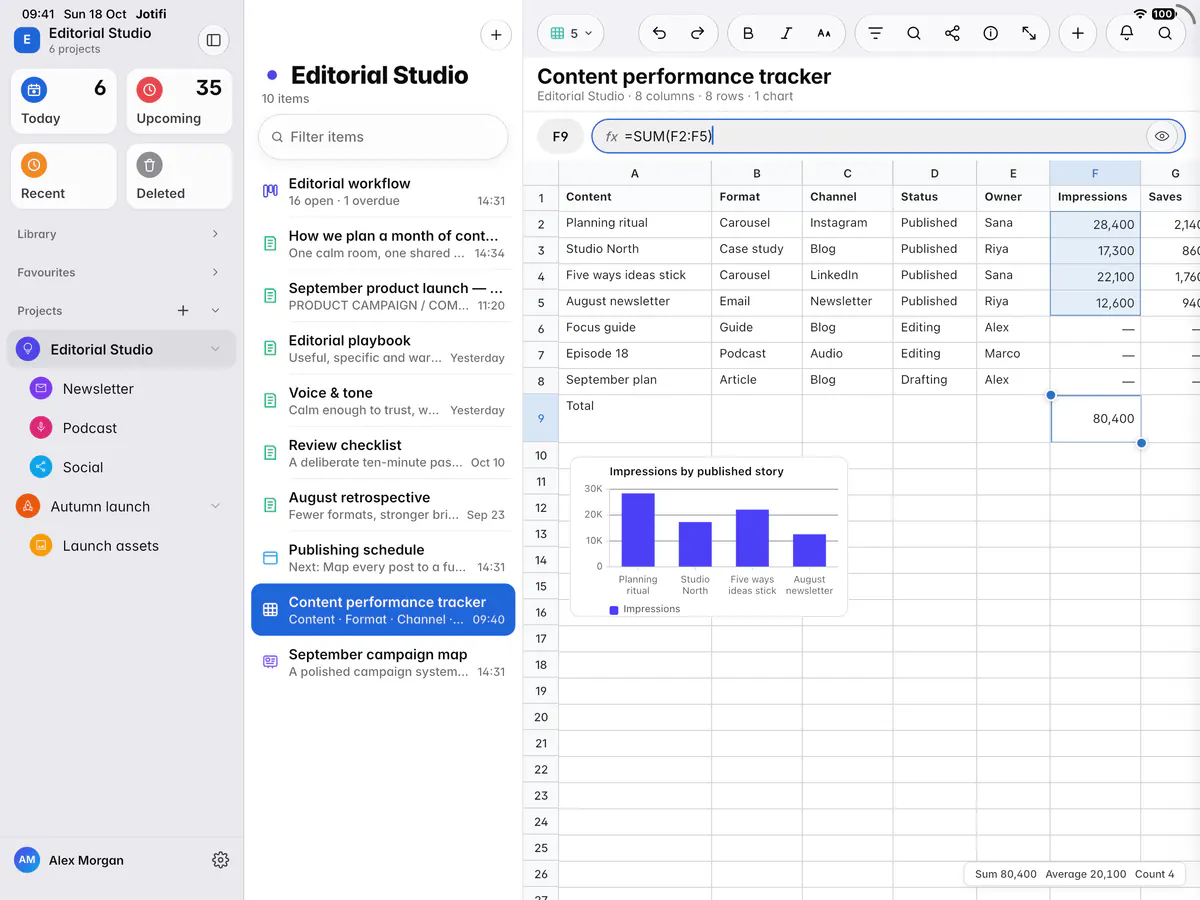Open the sheet selector dropdown showing 5
The height and width of the screenshot is (900, 1200).
[571, 33]
